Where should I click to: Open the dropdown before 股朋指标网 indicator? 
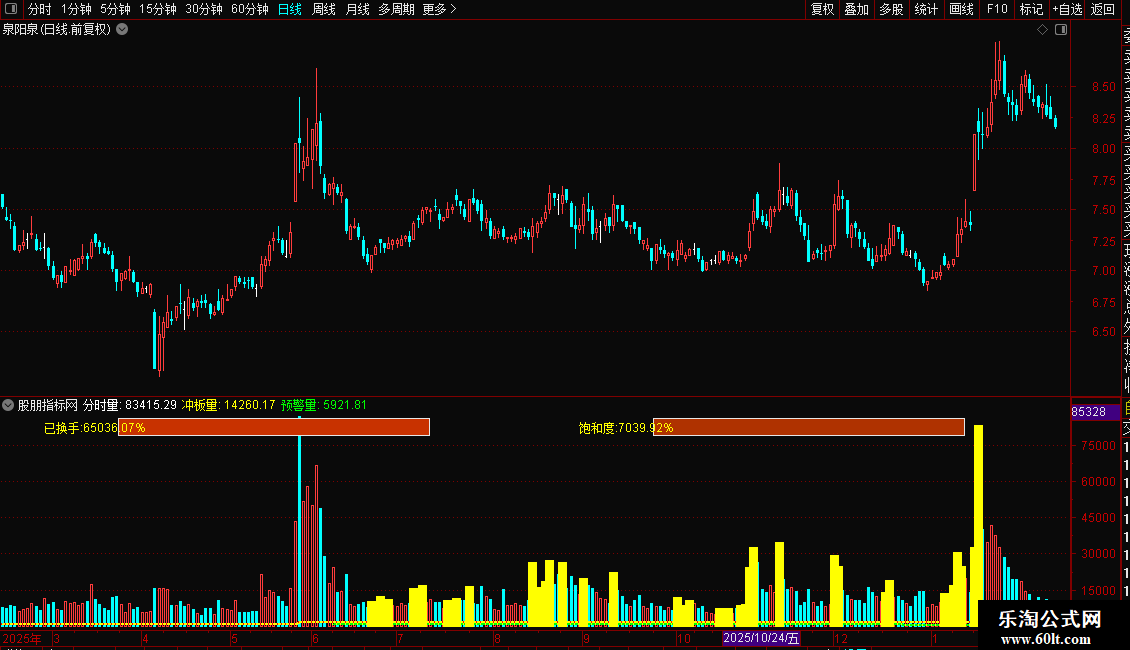(8, 405)
